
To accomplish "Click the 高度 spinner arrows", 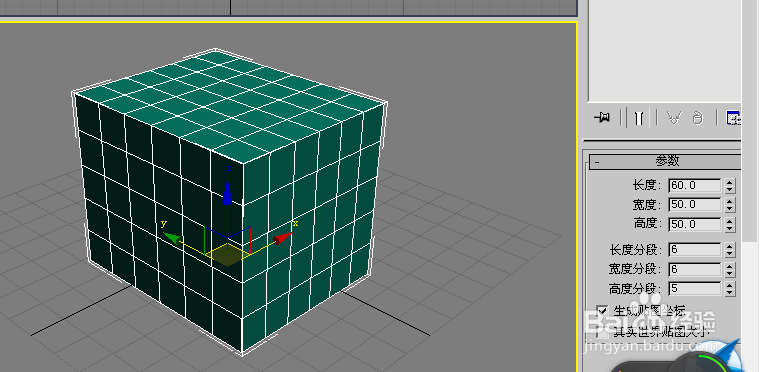I will pos(730,224).
